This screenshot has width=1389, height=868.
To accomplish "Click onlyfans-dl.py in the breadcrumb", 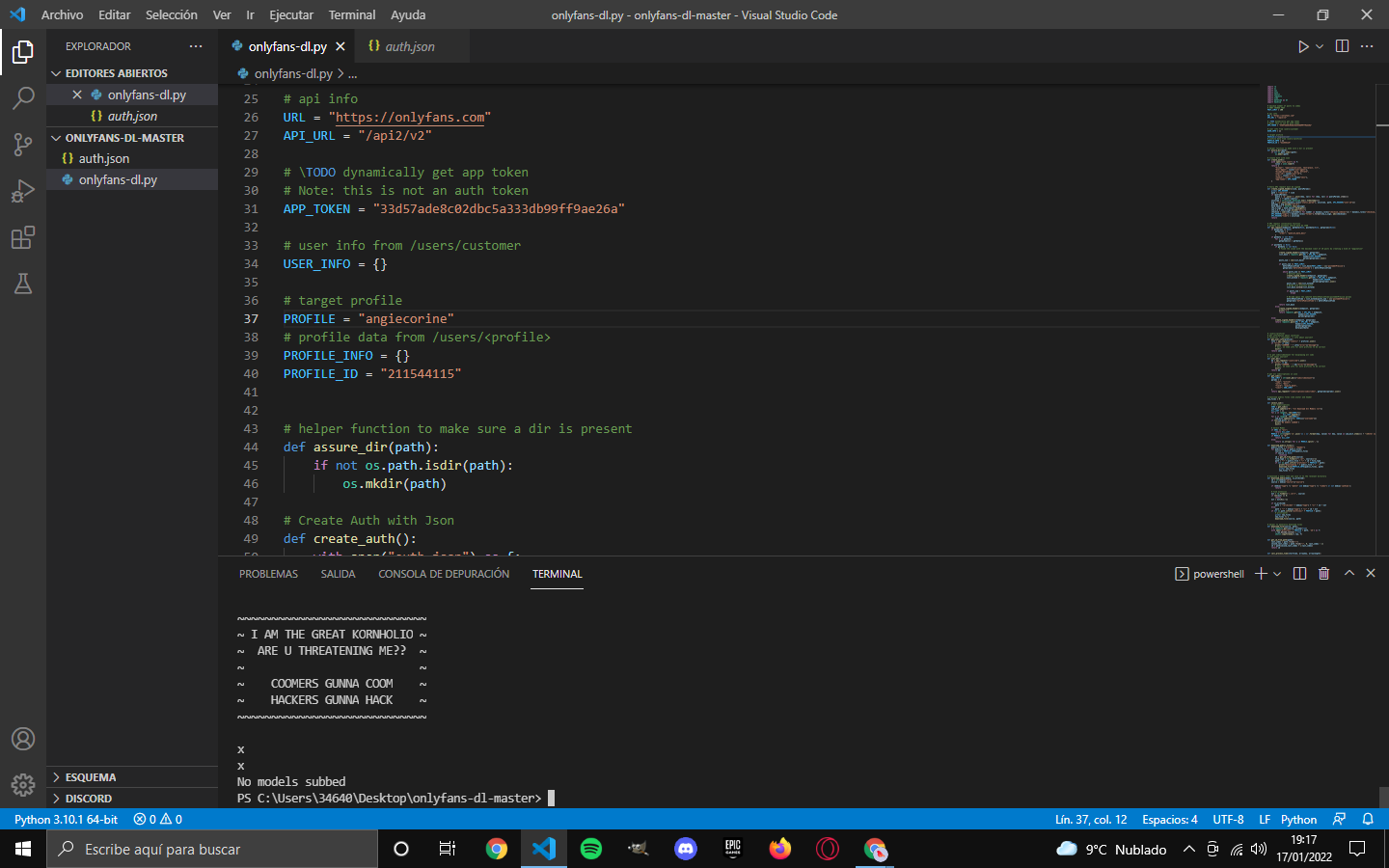I will [x=293, y=73].
